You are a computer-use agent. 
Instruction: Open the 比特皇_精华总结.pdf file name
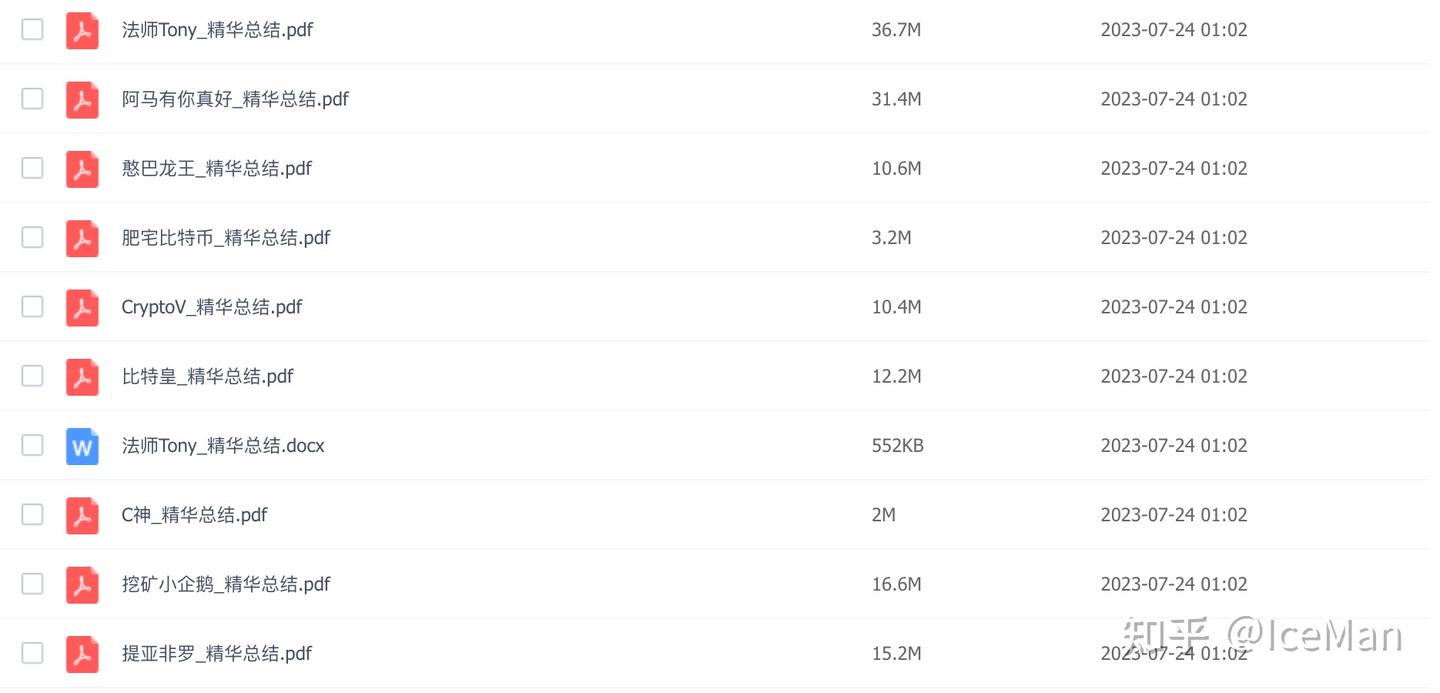208,376
